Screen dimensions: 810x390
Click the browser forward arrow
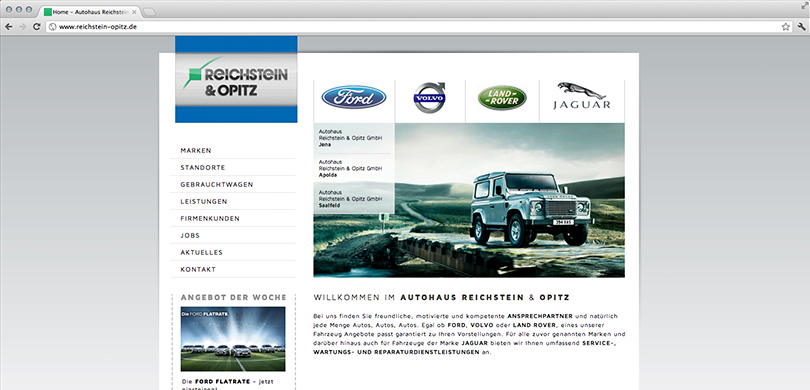tap(22, 27)
